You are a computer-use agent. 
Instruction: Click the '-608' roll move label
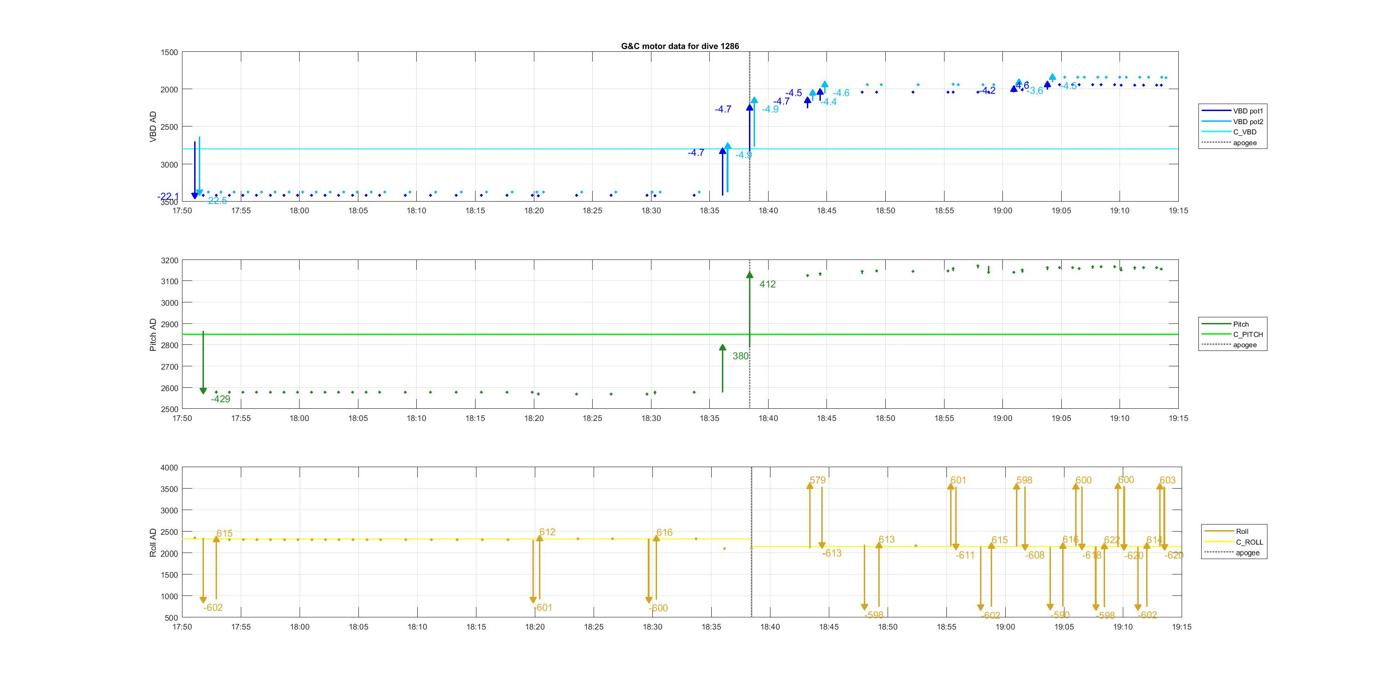click(x=1035, y=555)
